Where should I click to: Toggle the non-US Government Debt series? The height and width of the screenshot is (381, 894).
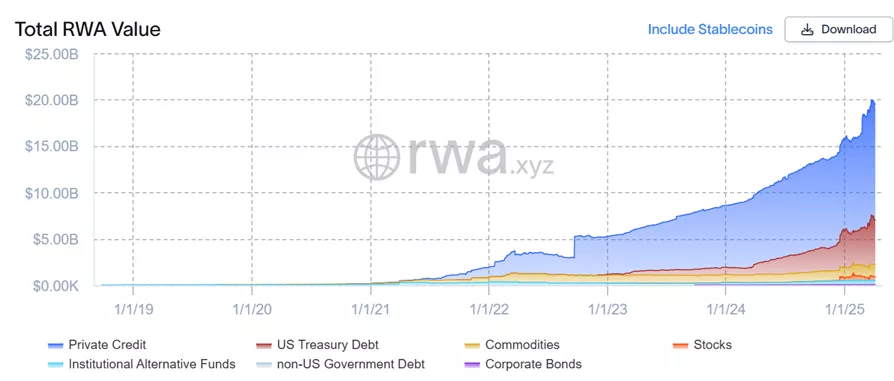coord(351,363)
